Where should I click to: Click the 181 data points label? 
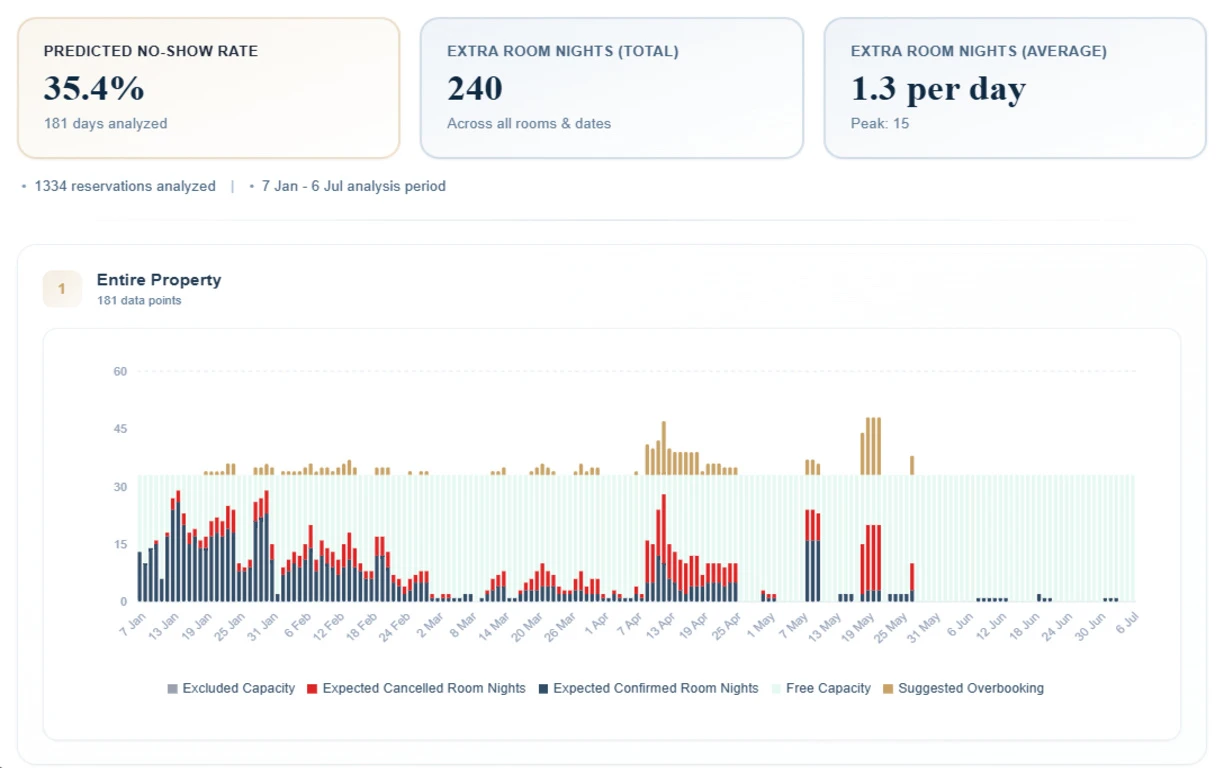point(138,300)
